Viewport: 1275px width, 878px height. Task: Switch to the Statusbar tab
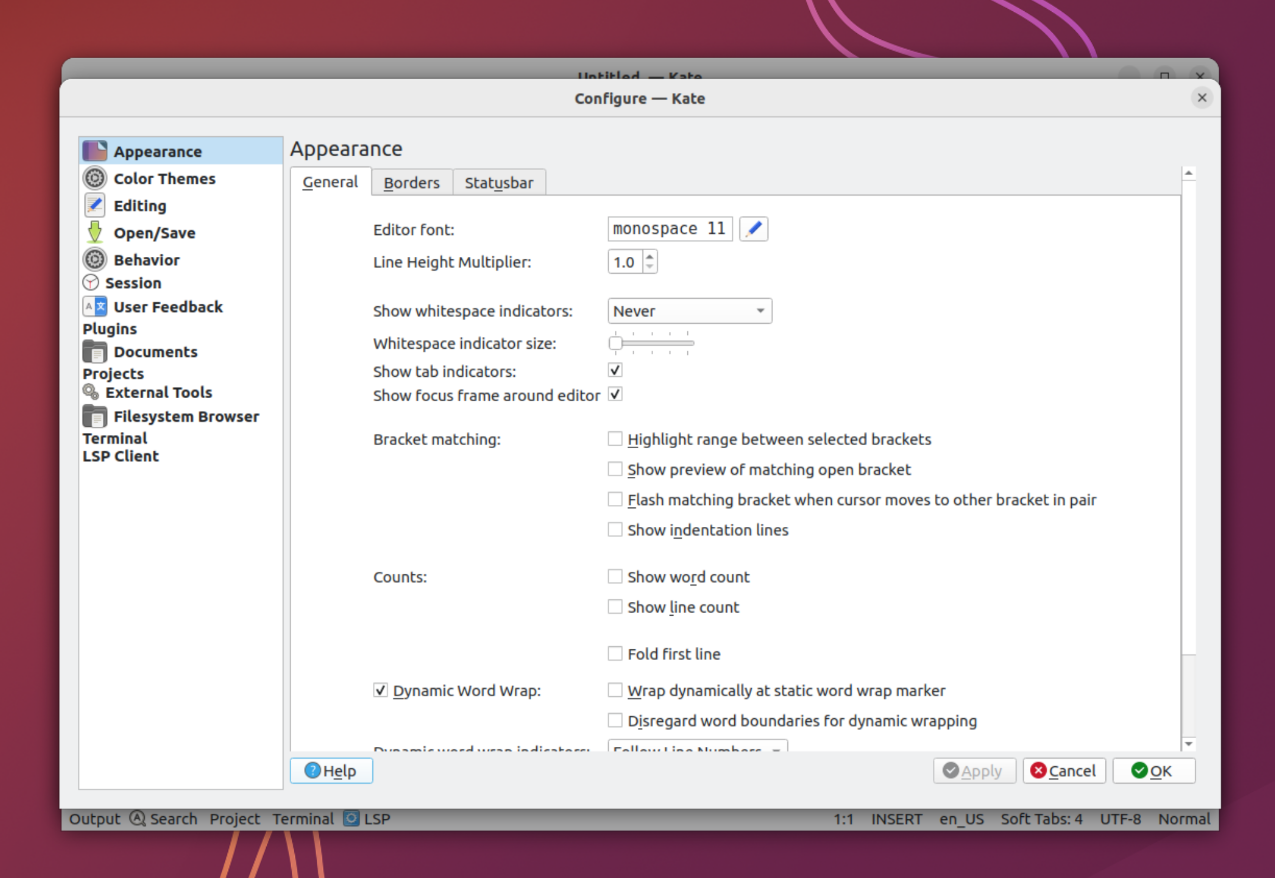(499, 183)
